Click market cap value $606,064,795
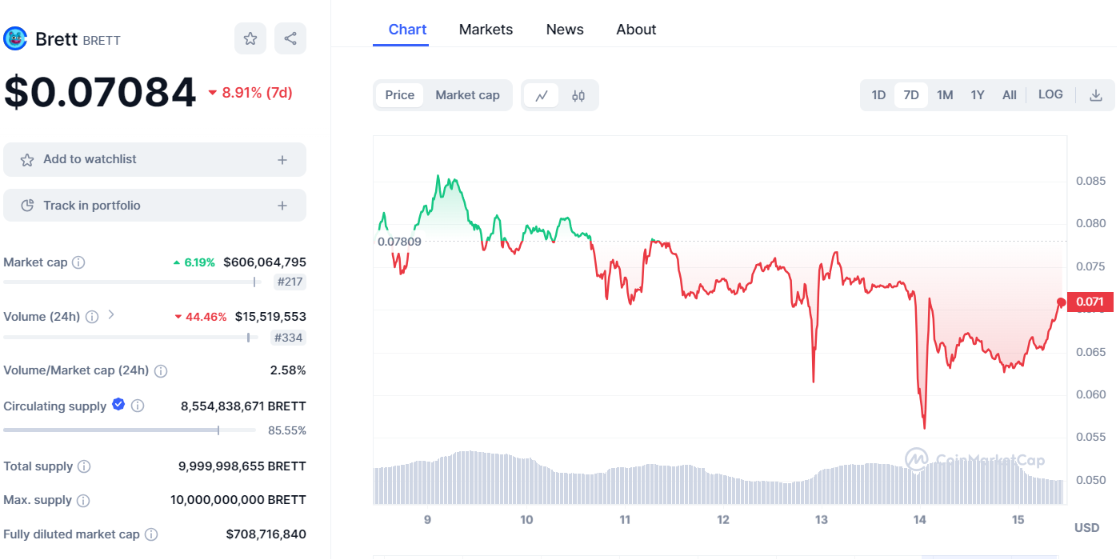The image size is (1117, 559). 265,262
